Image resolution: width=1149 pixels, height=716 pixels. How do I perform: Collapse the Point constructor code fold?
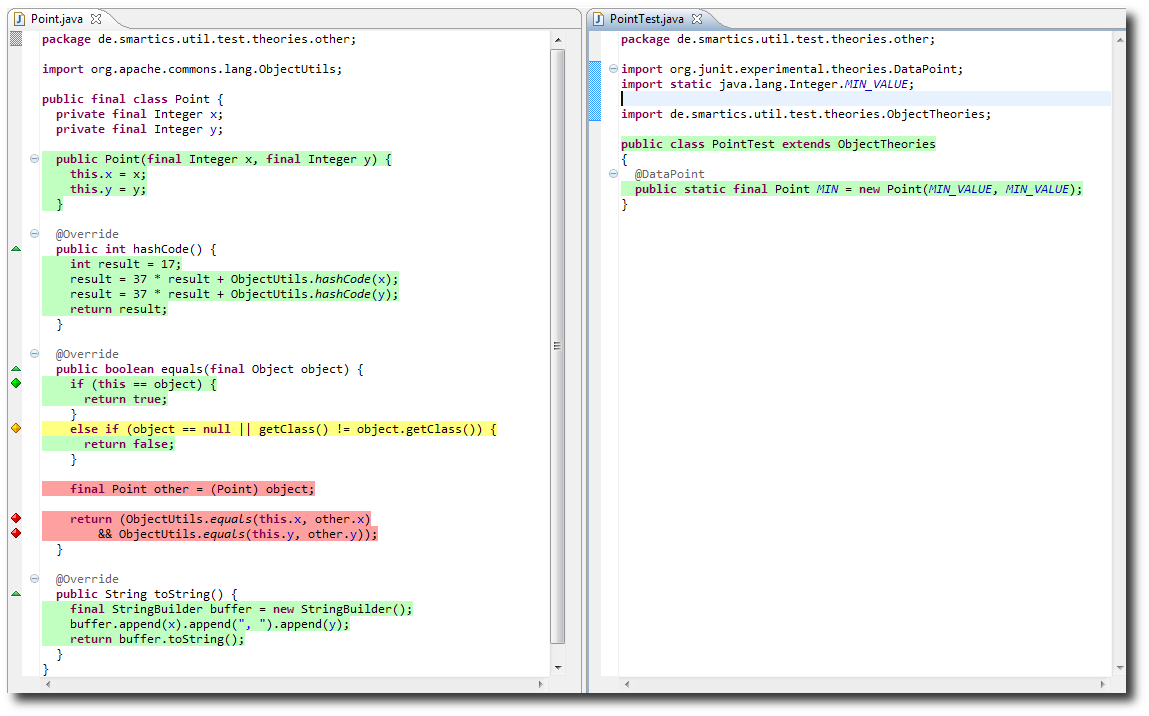35,159
